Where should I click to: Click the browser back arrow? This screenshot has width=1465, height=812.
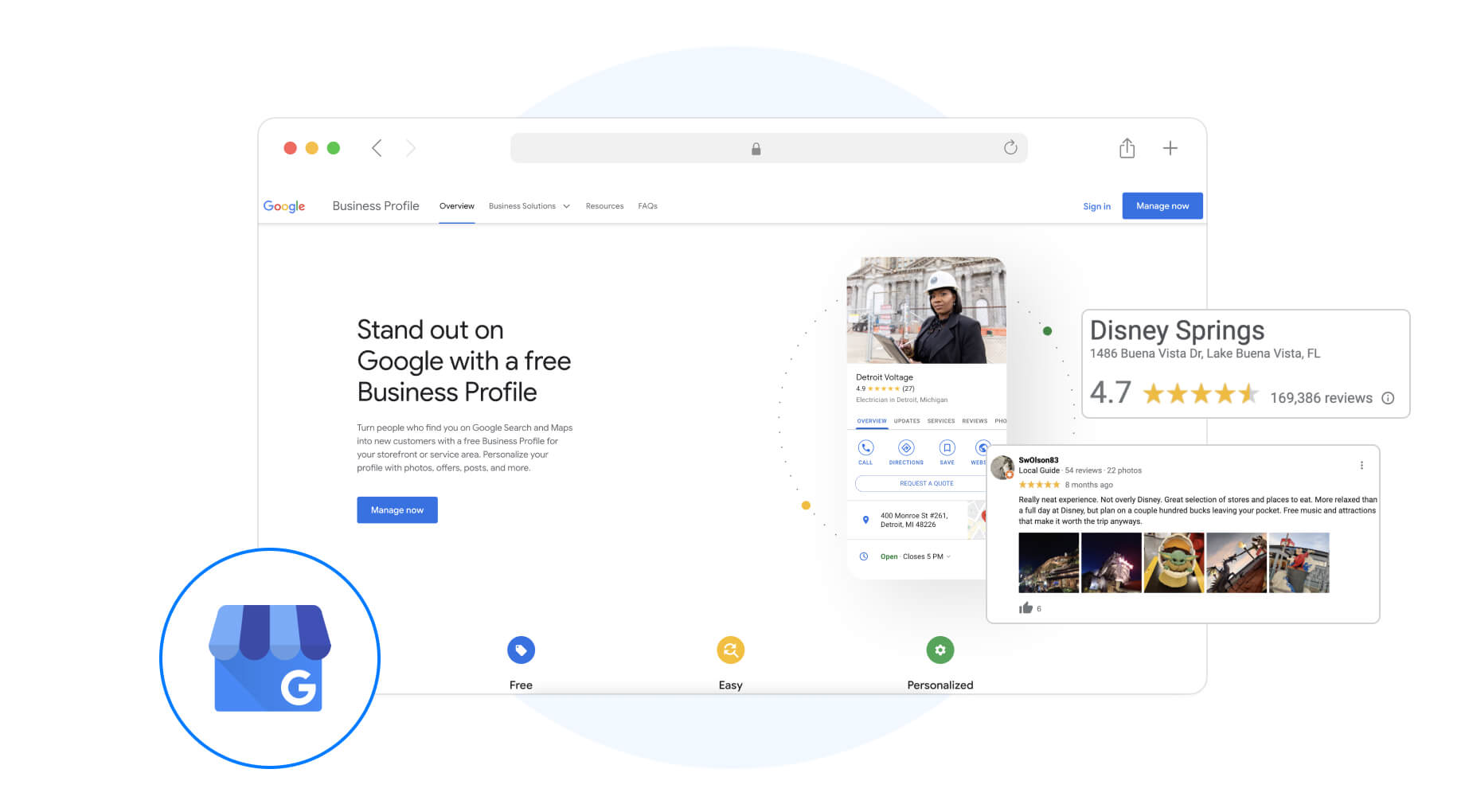pyautogui.click(x=377, y=148)
